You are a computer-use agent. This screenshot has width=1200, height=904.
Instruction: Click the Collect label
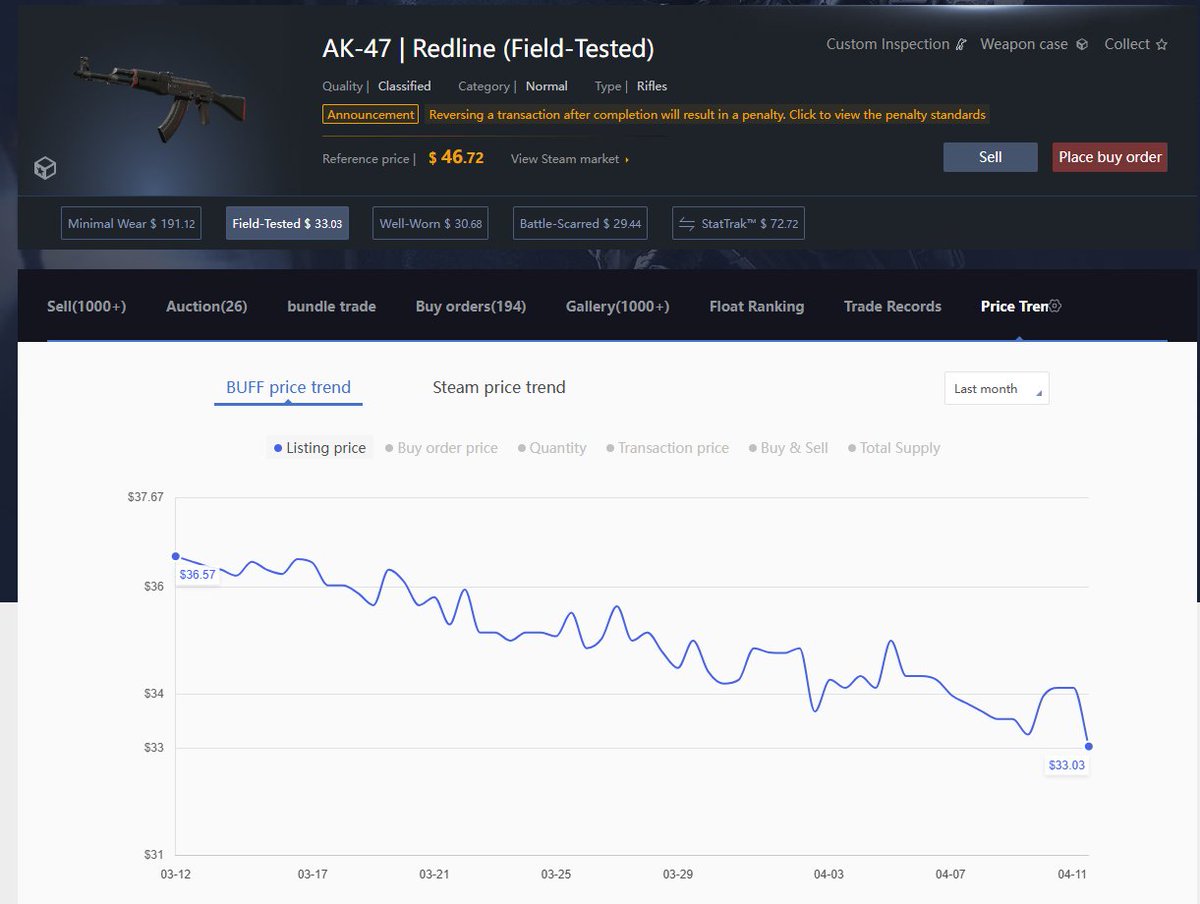click(x=1127, y=44)
